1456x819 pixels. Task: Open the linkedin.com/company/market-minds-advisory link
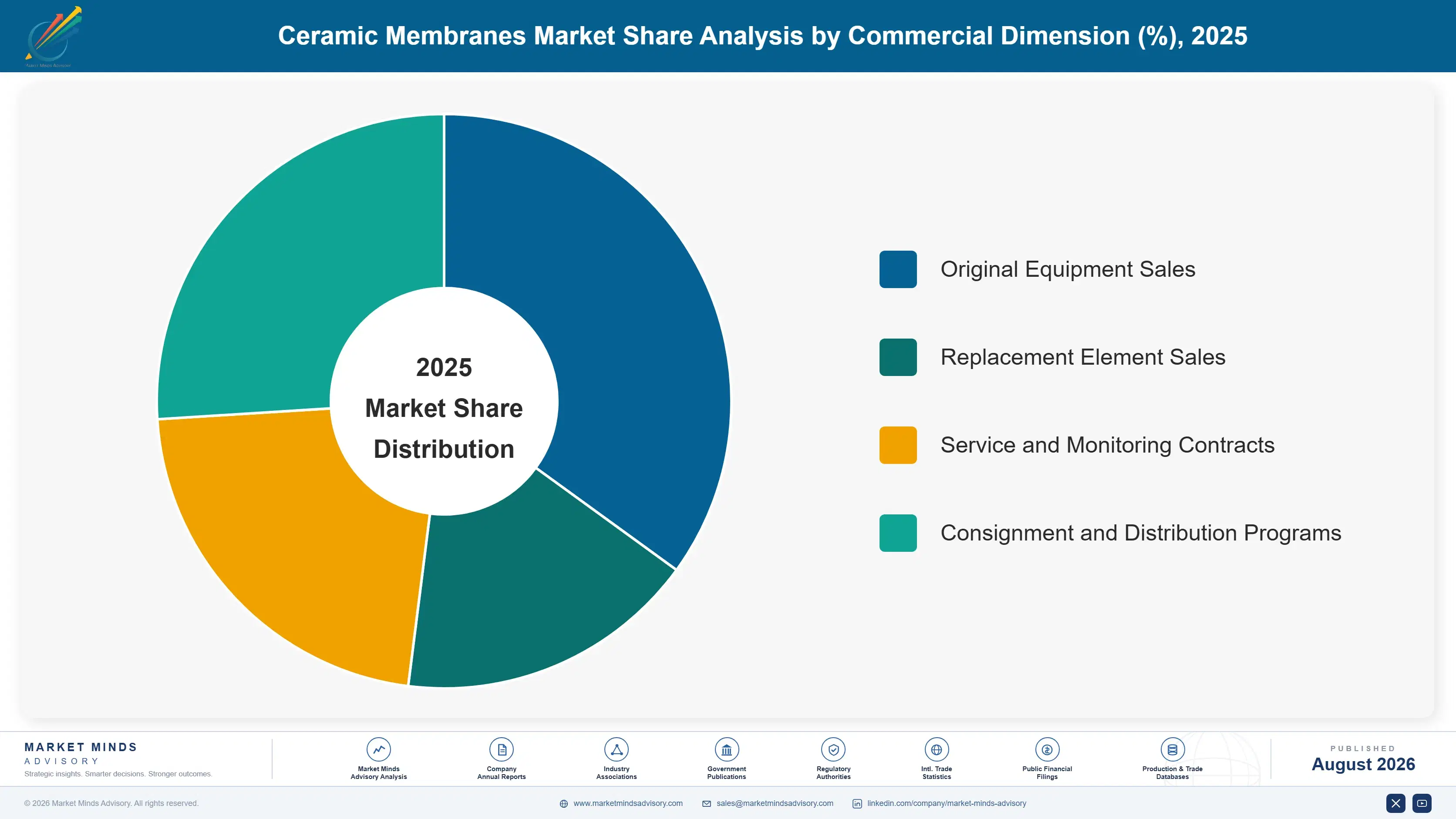[947, 803]
